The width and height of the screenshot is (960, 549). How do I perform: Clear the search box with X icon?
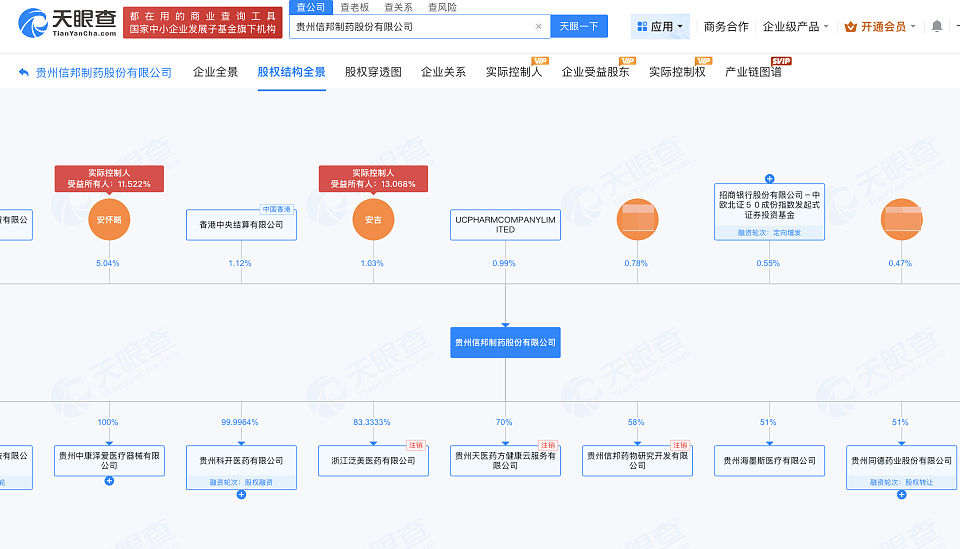[x=538, y=26]
